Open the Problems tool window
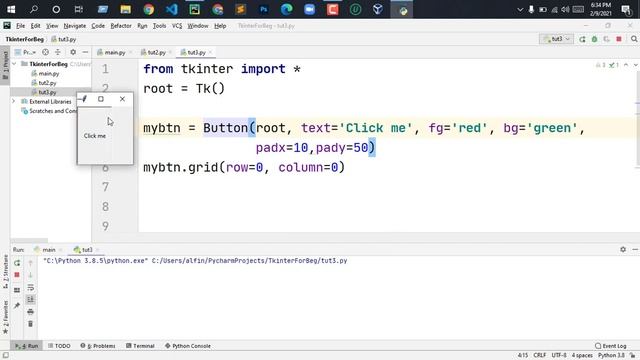Screen dimensions: 640x360 [x=98, y=346]
